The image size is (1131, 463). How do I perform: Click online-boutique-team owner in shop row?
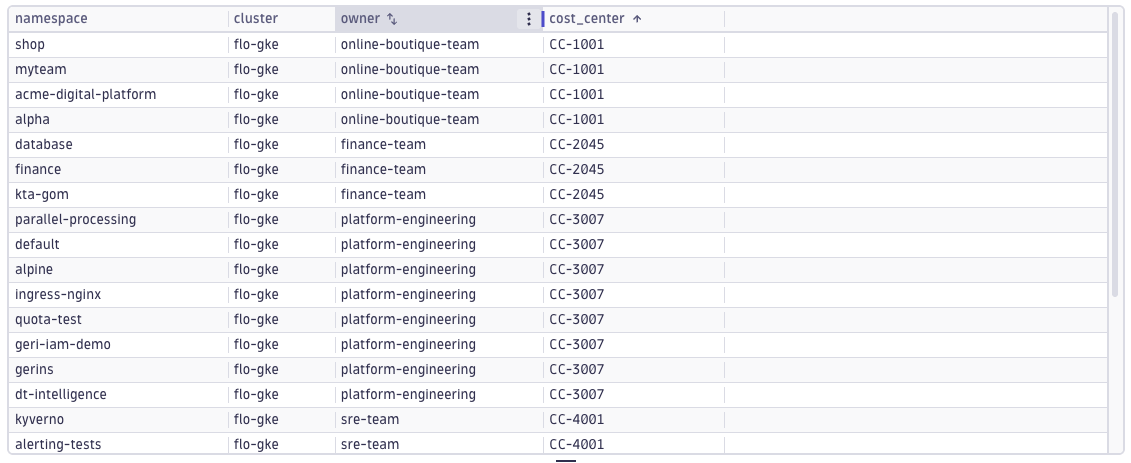[410, 44]
